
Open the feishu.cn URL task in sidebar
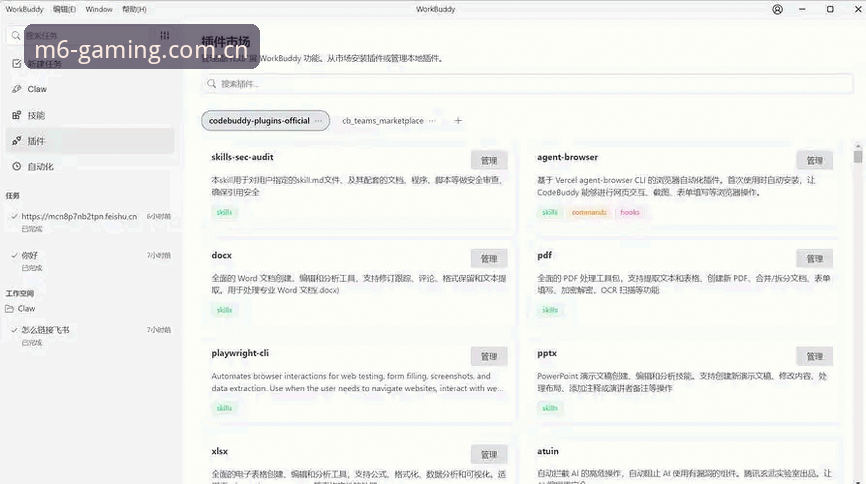coord(90,221)
